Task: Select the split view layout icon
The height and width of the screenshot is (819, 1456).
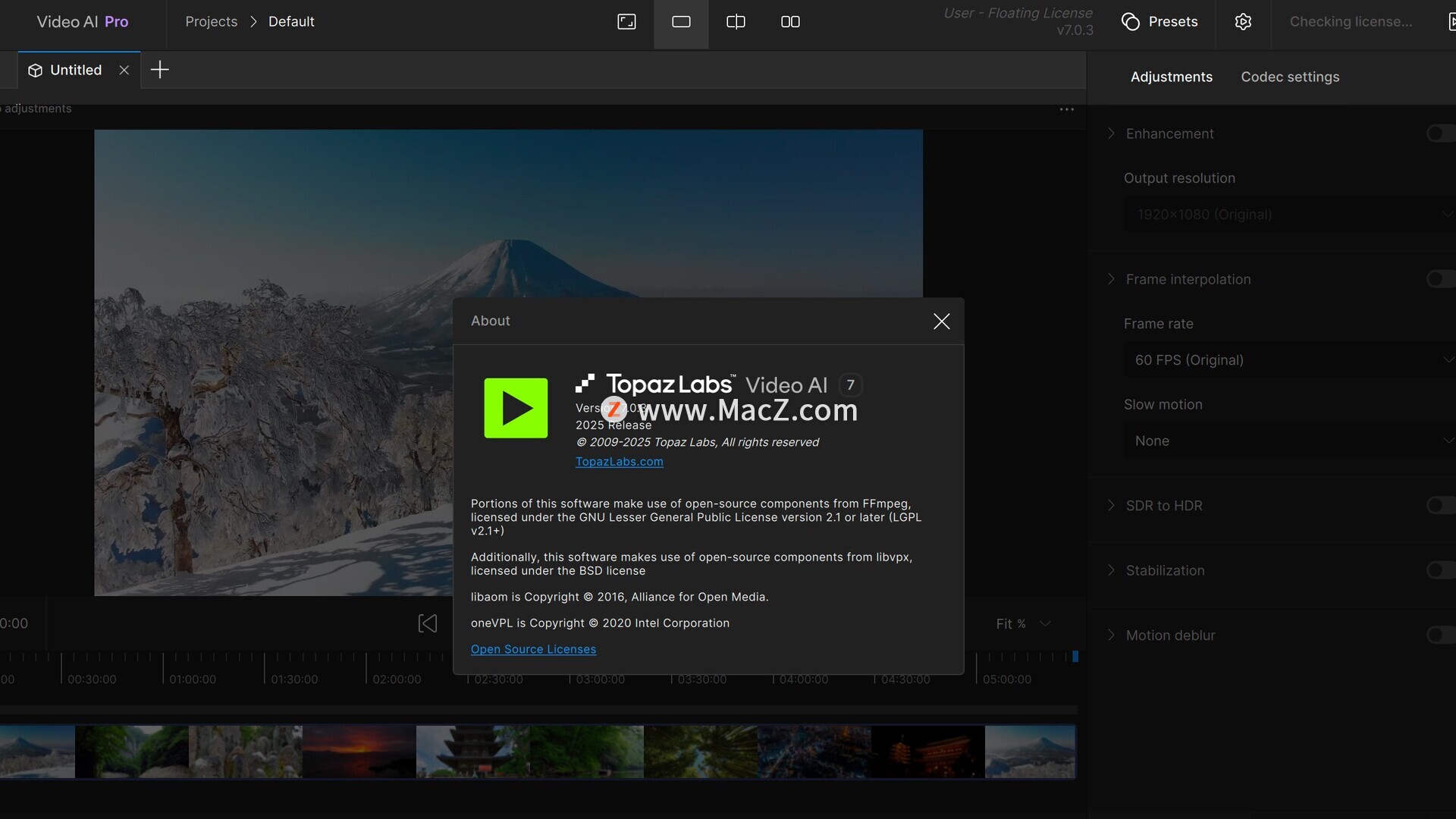Action: pyautogui.click(x=736, y=22)
